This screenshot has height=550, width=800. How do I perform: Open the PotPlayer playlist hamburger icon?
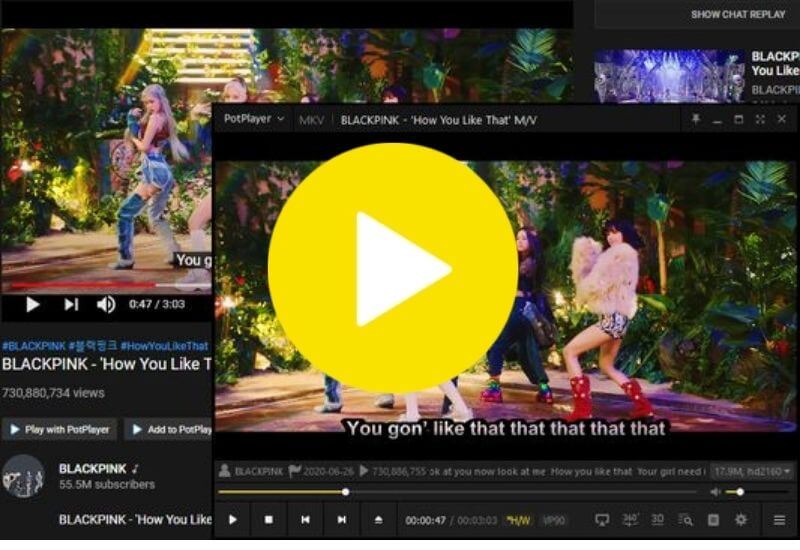(779, 520)
